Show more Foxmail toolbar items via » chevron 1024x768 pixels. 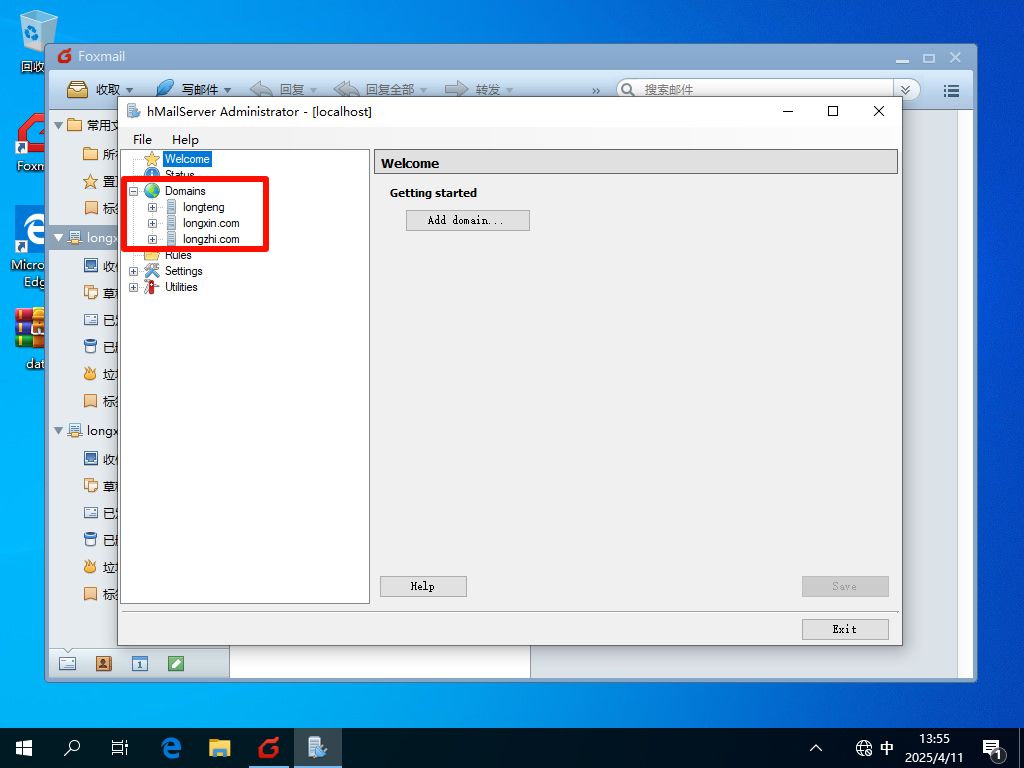pos(596,90)
